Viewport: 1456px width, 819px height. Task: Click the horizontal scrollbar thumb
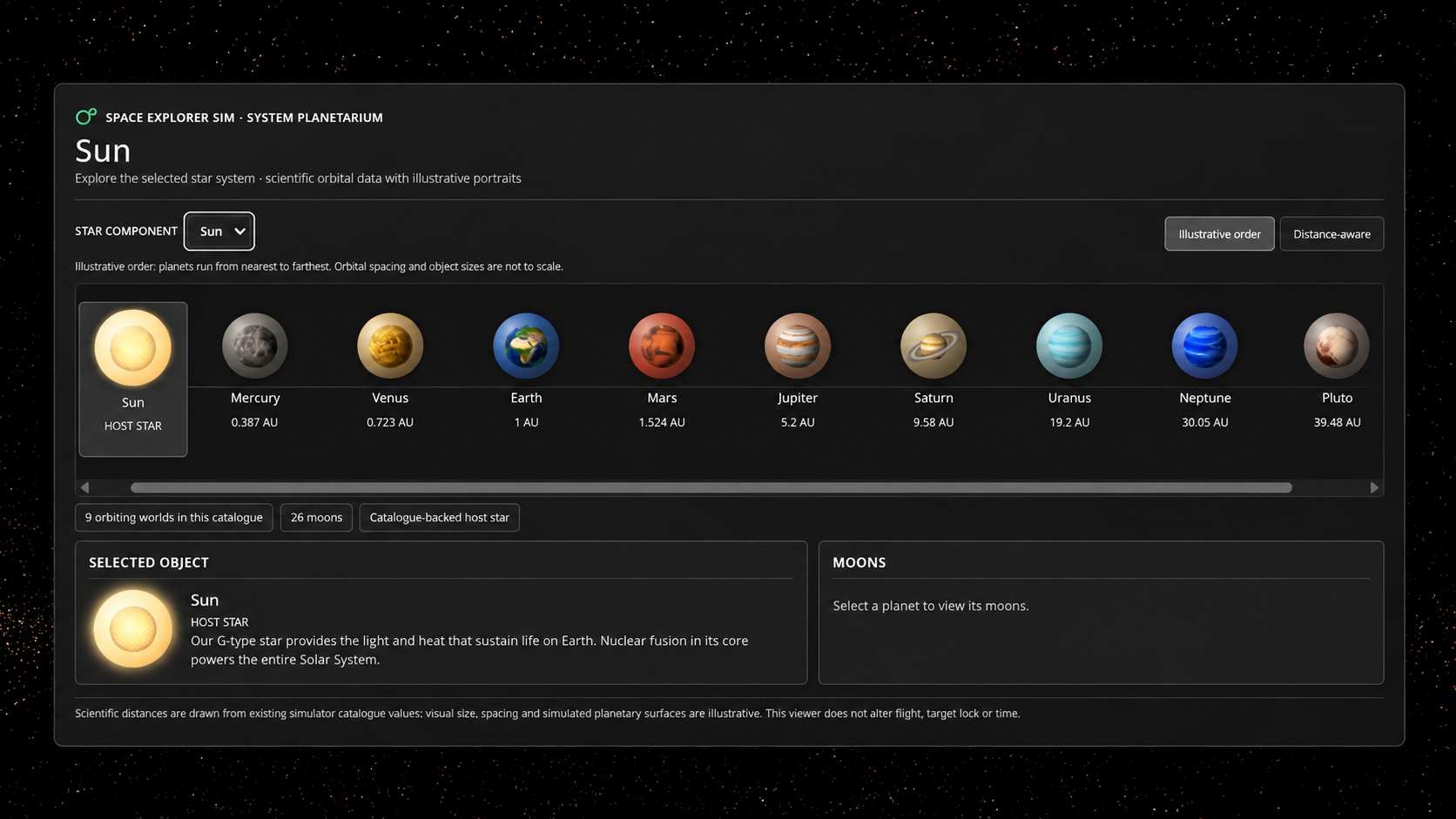pos(711,487)
